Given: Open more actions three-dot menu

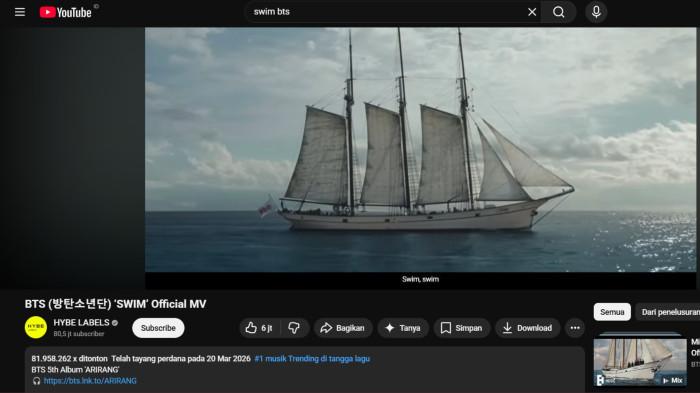Looking at the screenshot, I should point(575,328).
